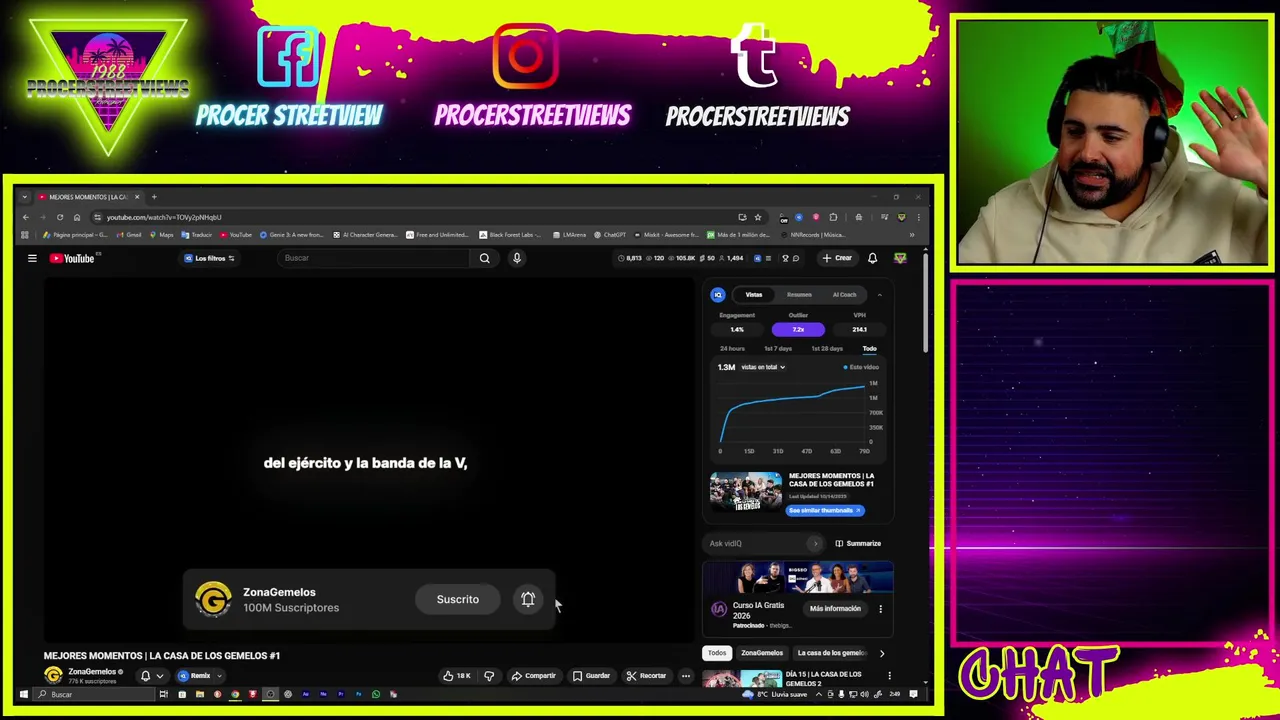Toggle the overlay notification bell

point(528,599)
